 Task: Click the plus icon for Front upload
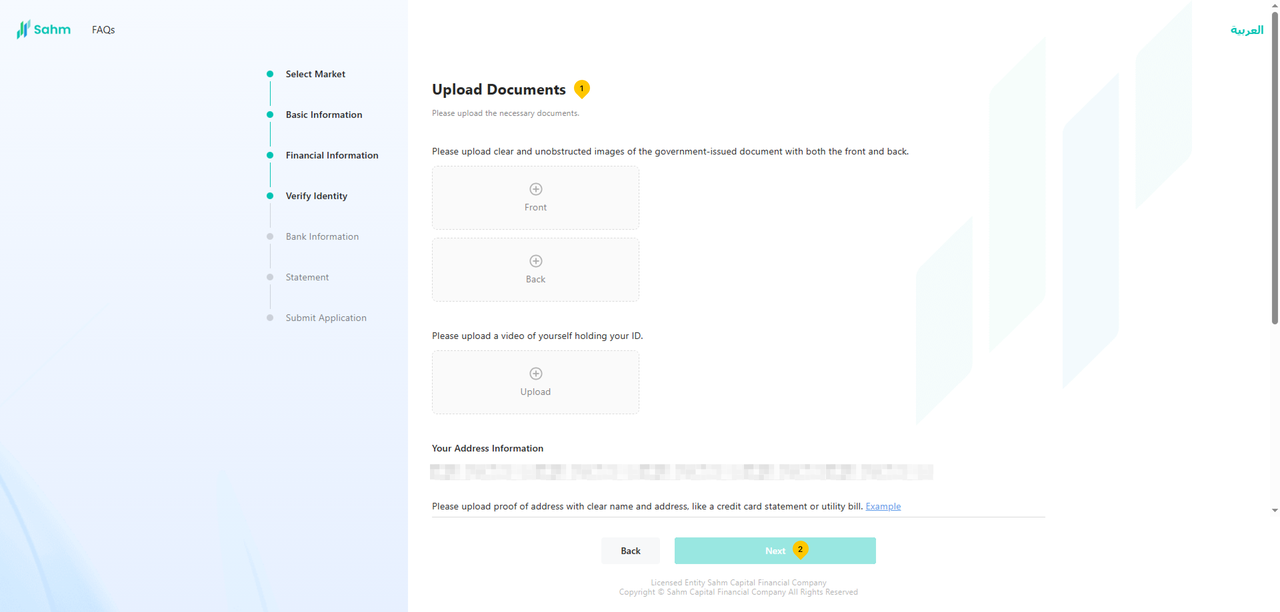[x=535, y=189]
